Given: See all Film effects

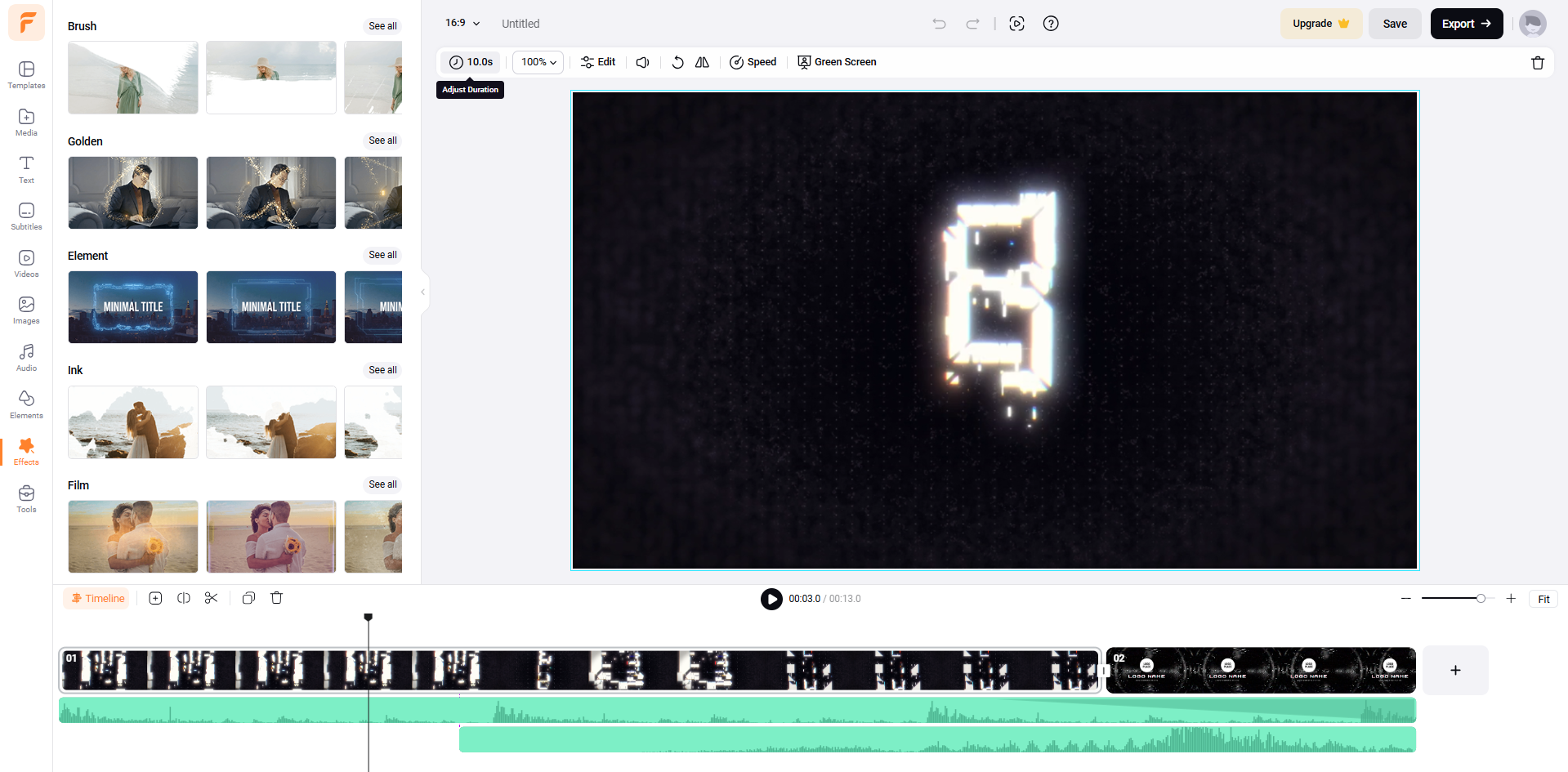Looking at the screenshot, I should (x=382, y=484).
